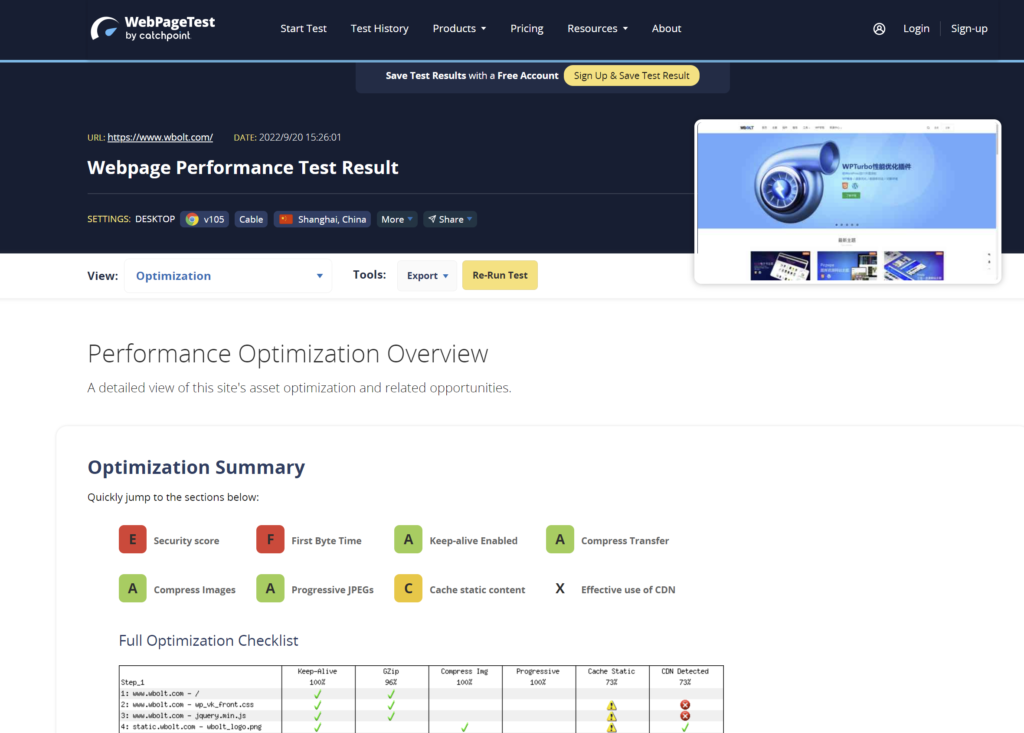Click the yellow C Cache static content badge
Viewport: 1024px width, 733px height.
pos(408,589)
